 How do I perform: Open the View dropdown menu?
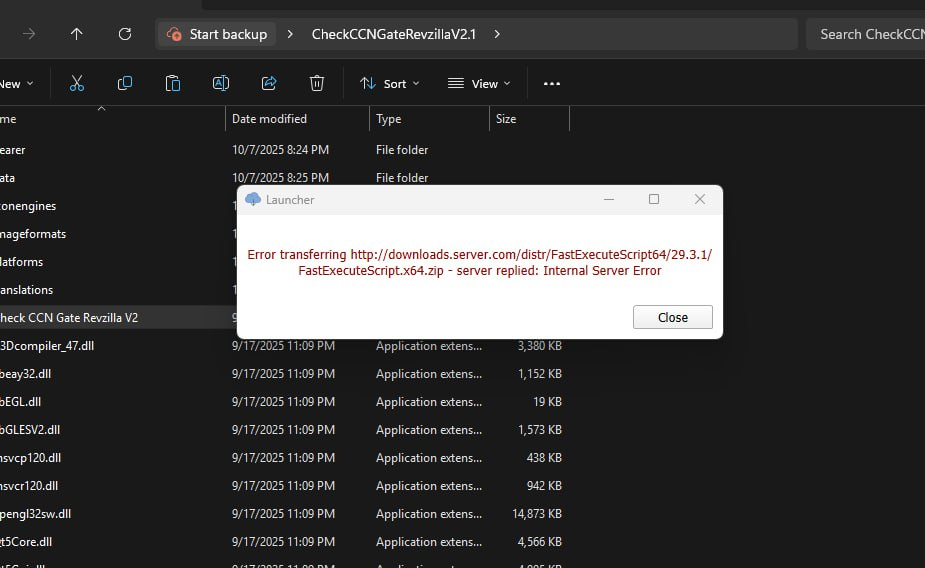pos(479,84)
